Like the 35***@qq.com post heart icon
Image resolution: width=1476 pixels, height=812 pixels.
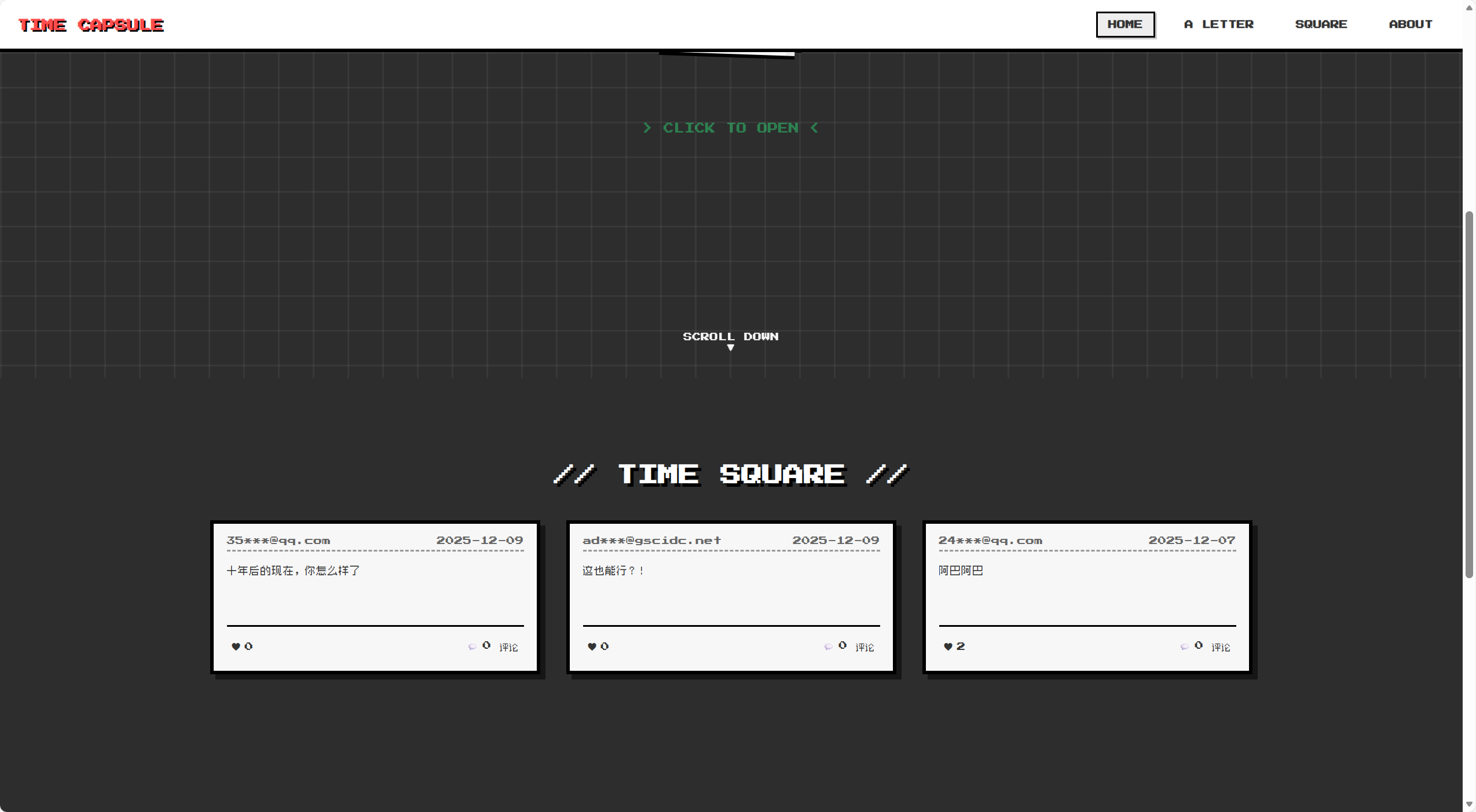click(x=236, y=646)
